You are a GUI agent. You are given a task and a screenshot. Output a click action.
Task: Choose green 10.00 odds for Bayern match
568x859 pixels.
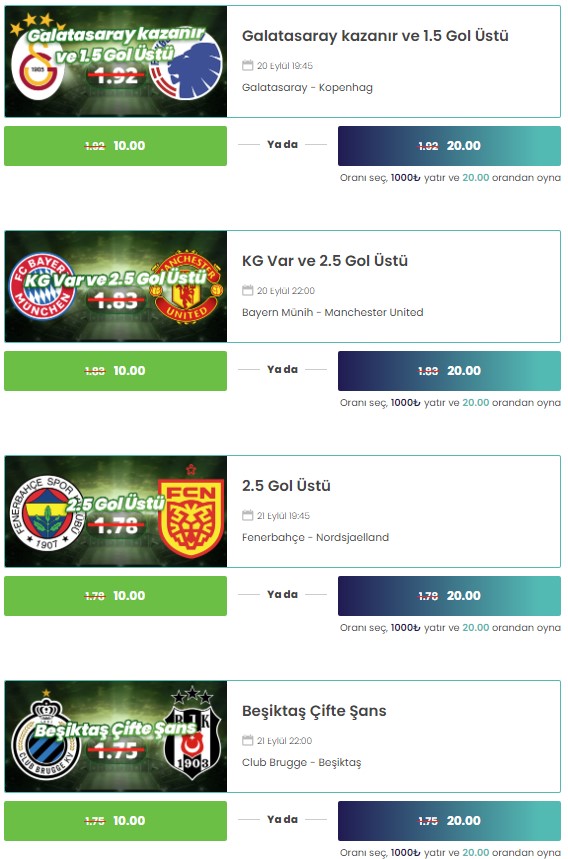click(x=116, y=371)
